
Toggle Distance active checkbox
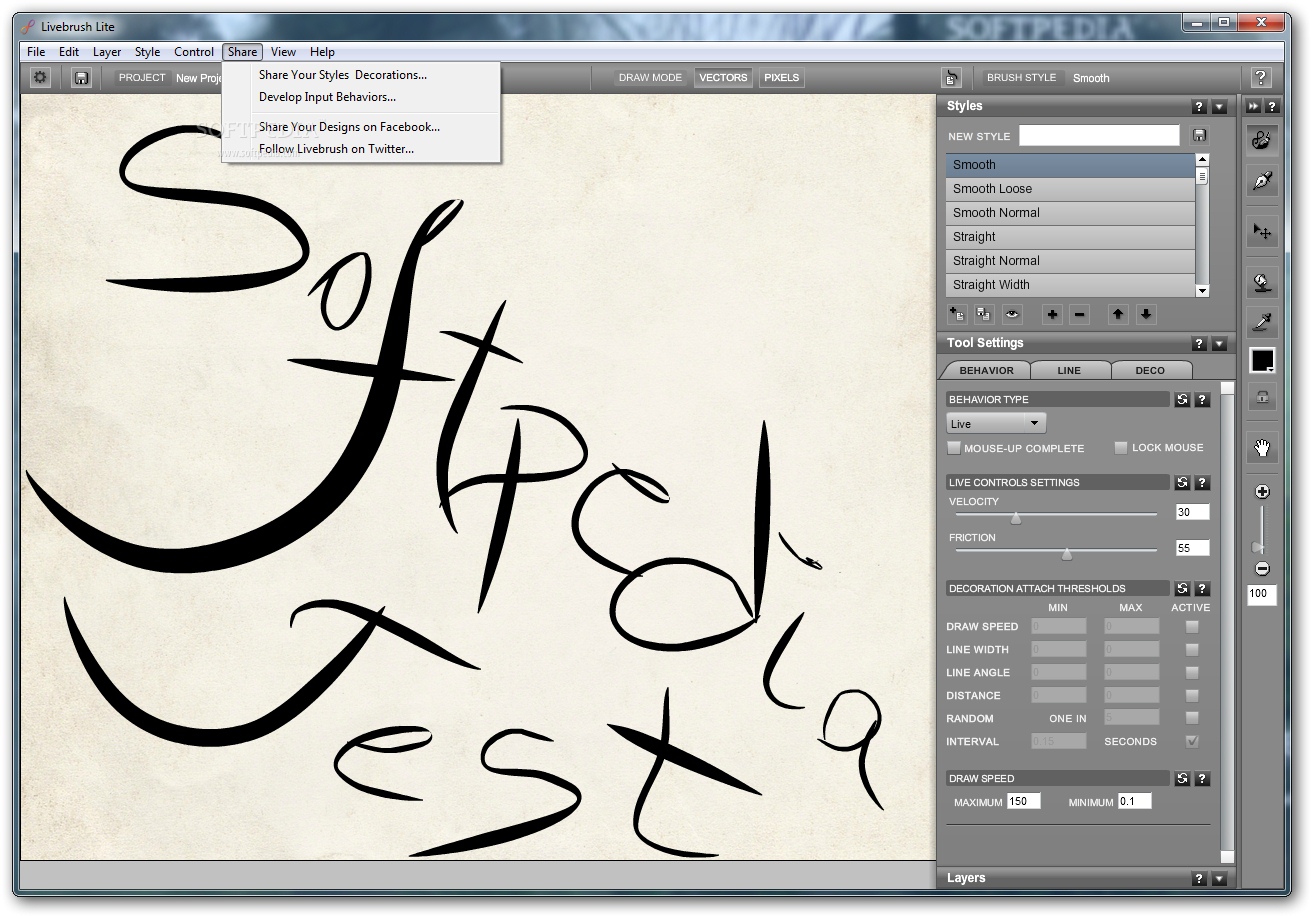[x=1192, y=695]
